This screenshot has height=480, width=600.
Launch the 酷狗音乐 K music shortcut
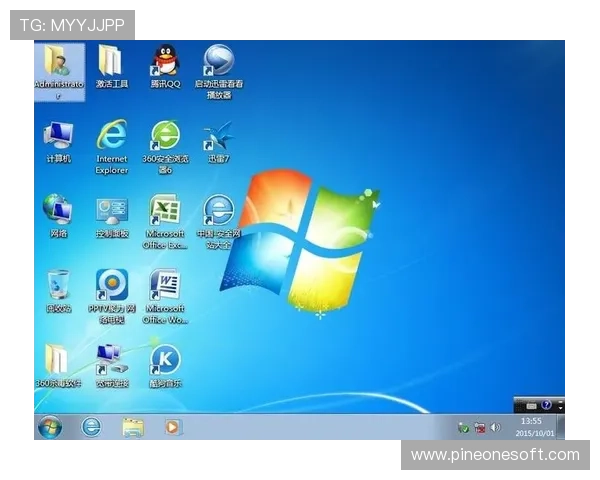tap(165, 366)
